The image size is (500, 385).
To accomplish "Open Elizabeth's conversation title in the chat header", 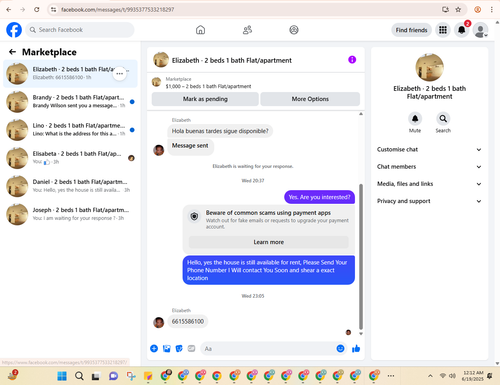I will click(232, 60).
